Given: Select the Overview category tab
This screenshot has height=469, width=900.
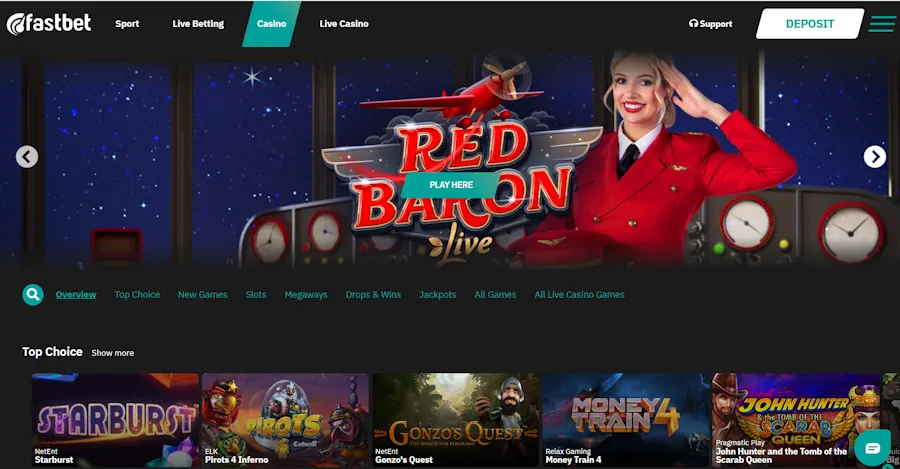Looking at the screenshot, I should point(76,294).
